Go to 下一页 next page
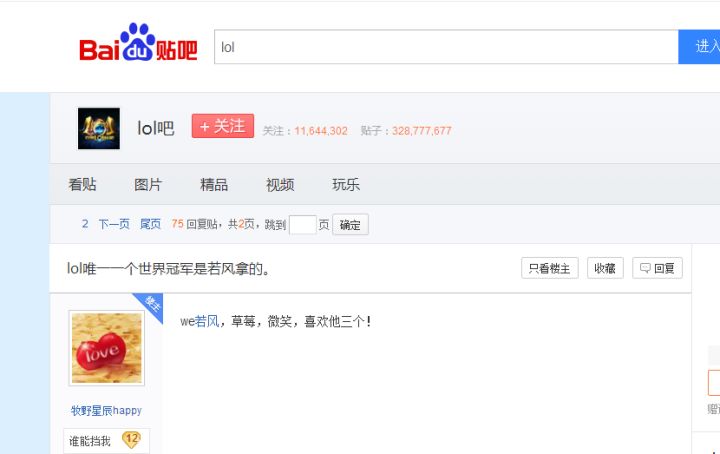Viewport: 720px width, 454px height. pos(114,224)
